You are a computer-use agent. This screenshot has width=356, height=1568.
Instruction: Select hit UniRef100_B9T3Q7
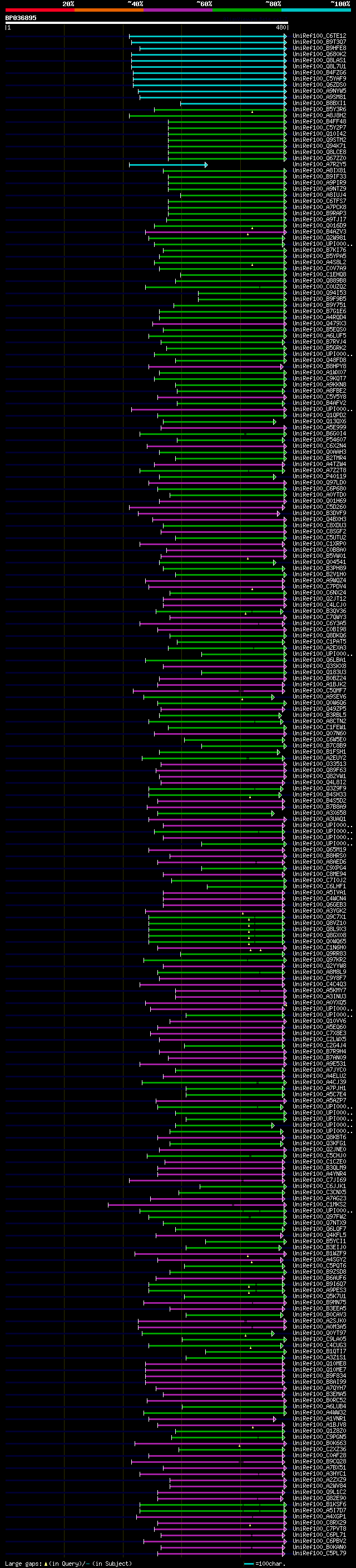(x=319, y=42)
